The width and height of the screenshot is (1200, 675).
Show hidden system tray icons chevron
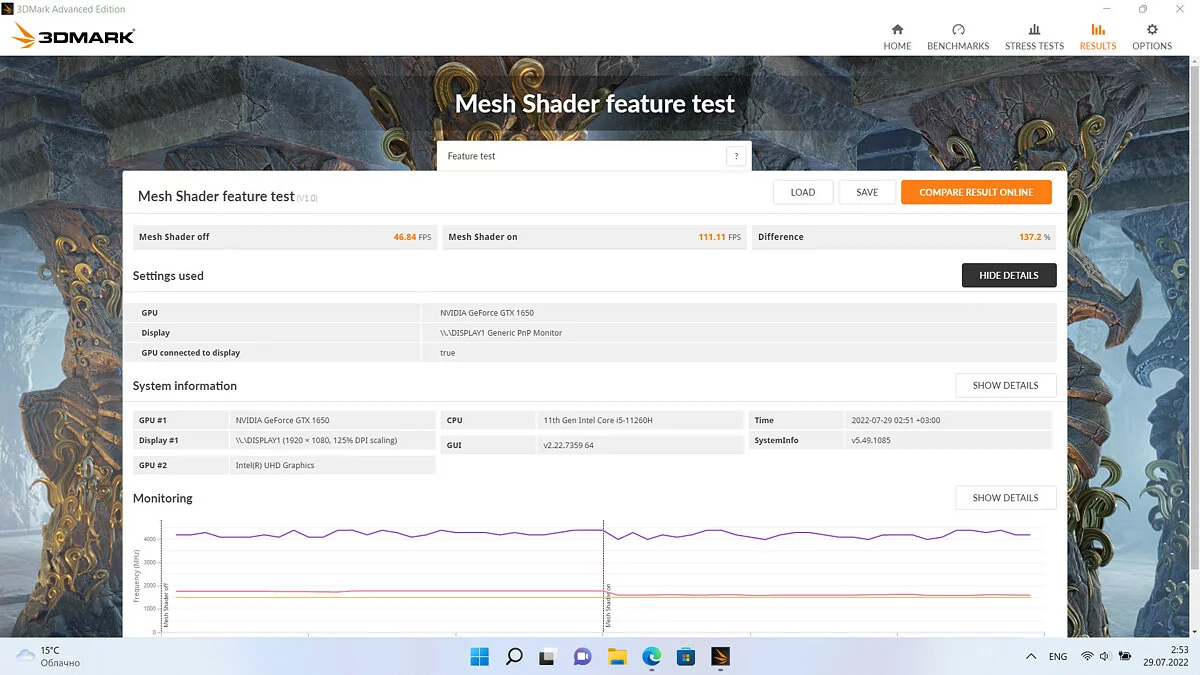click(1031, 657)
